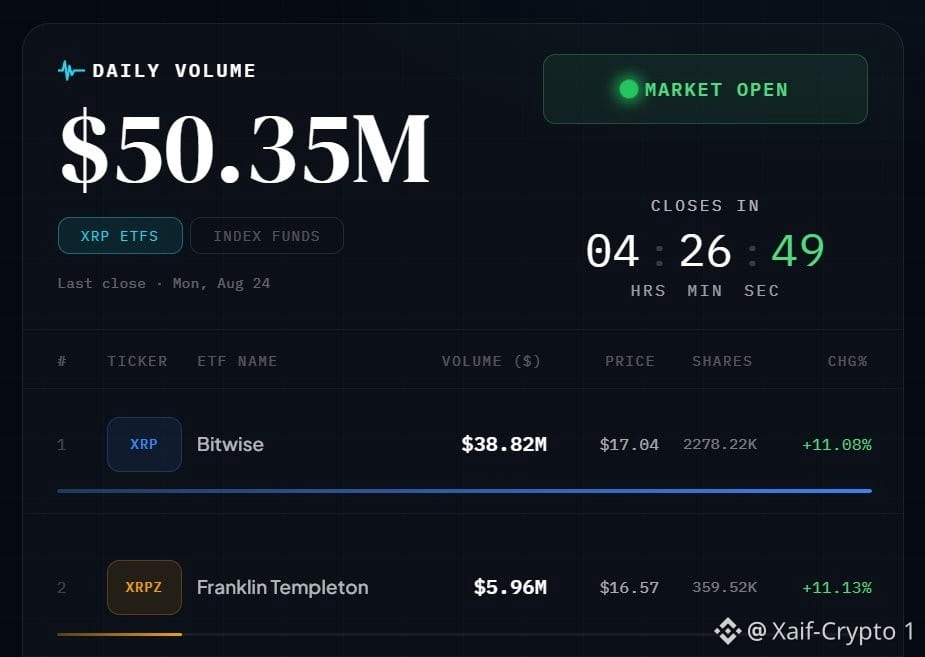Click the $16.57 price value
The height and width of the screenshot is (657, 925).
pos(629,587)
